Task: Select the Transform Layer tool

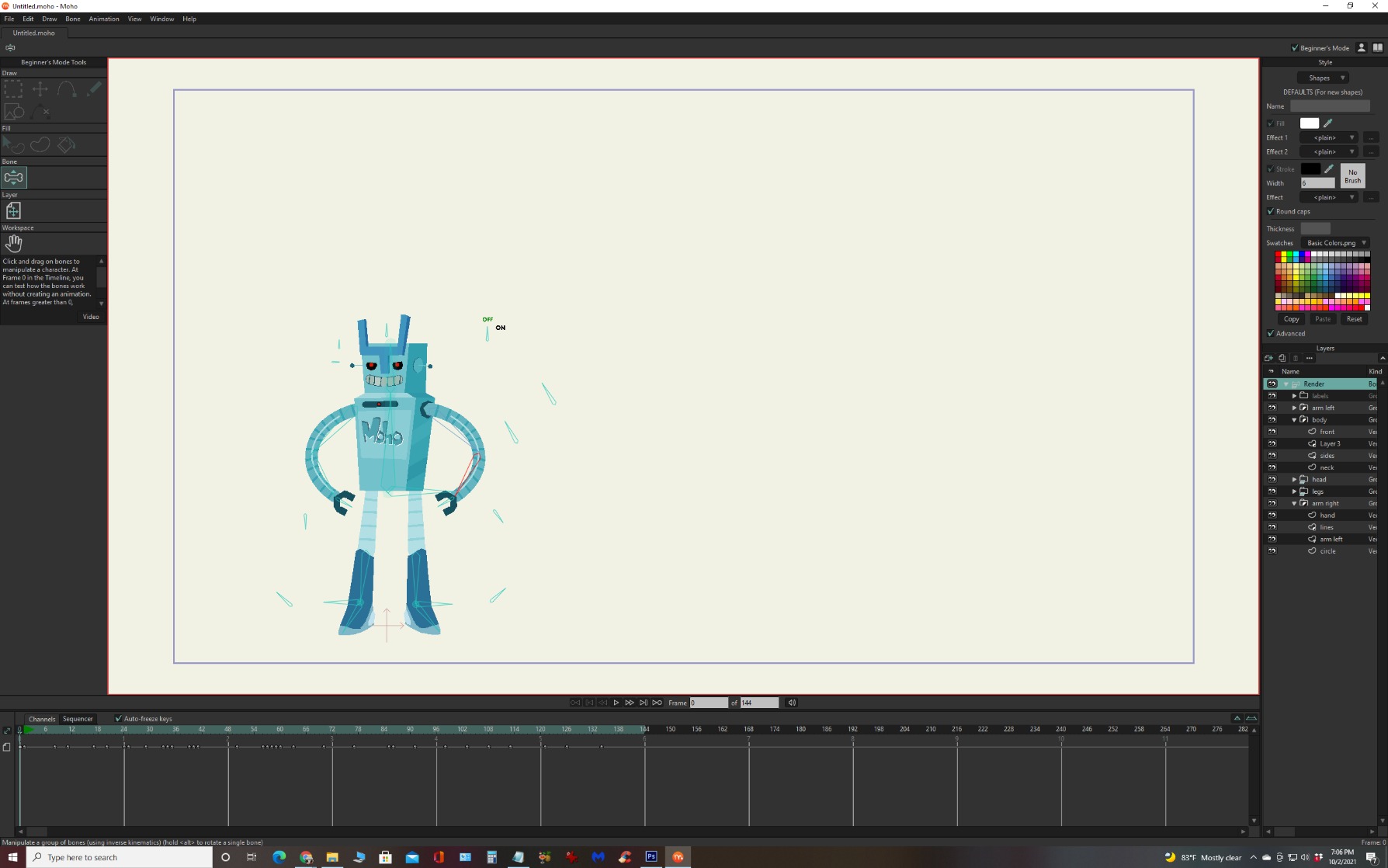Action: click(13, 211)
